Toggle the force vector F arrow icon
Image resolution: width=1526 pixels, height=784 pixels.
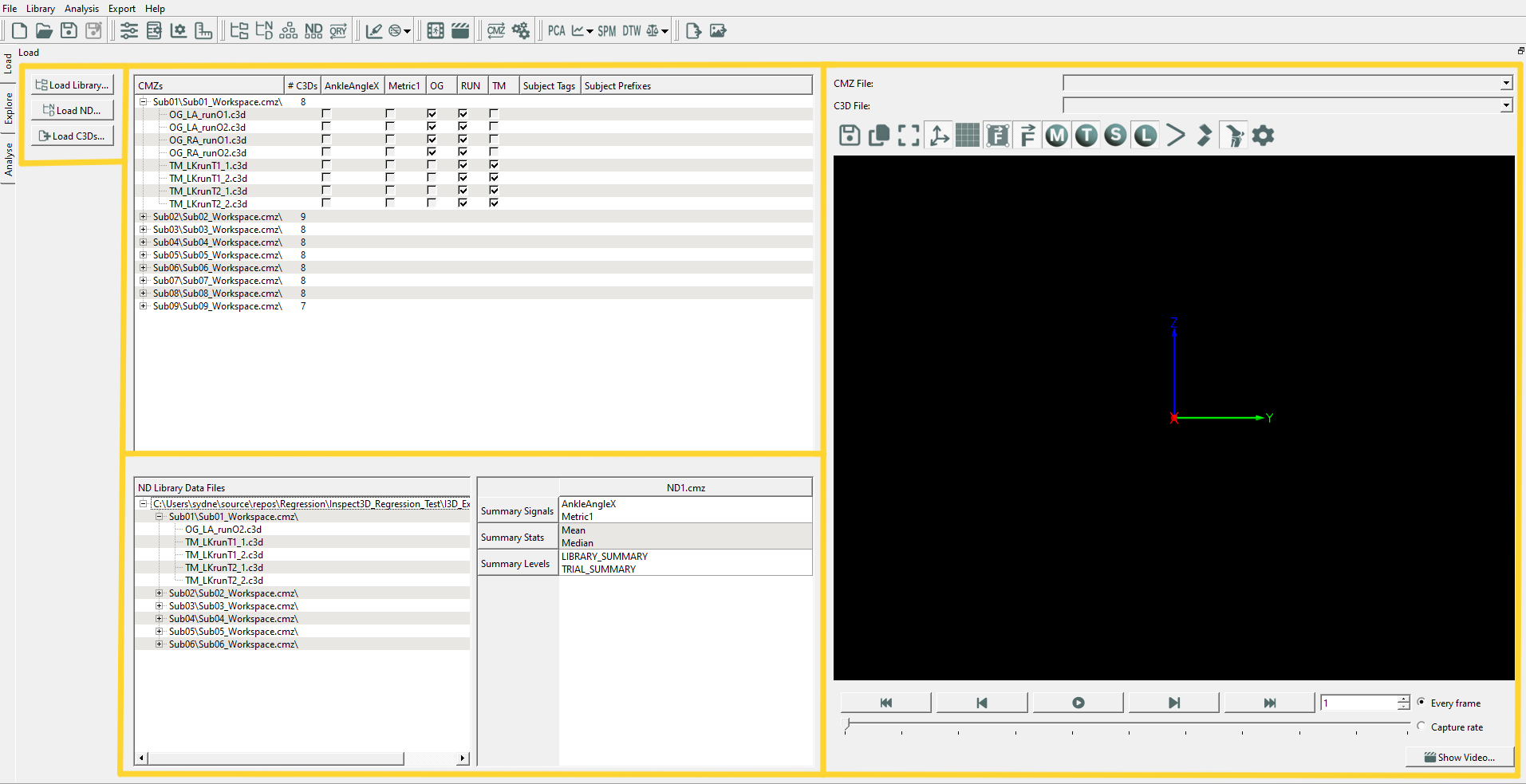[1027, 136]
